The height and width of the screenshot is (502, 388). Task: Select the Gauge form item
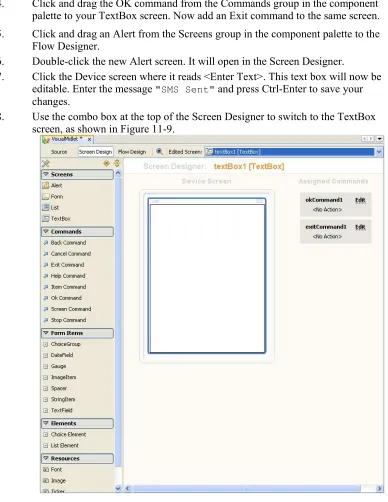click(x=55, y=366)
